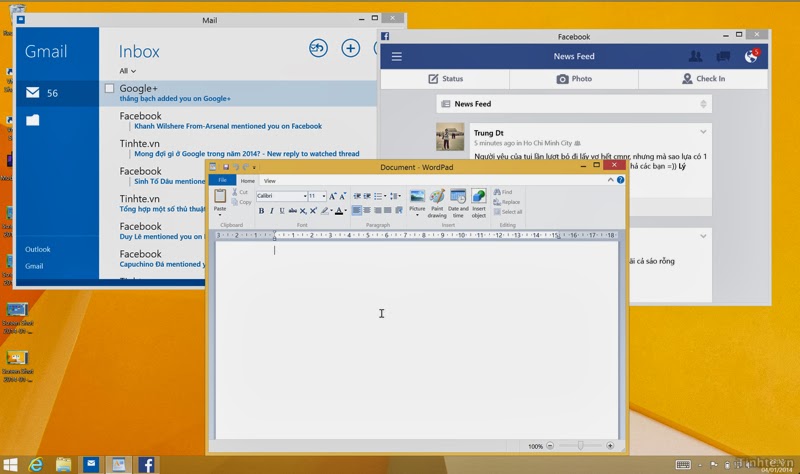Viewport: 800px width, 474px height.
Task: Open the Facebook Check In tab
Action: 703,79
